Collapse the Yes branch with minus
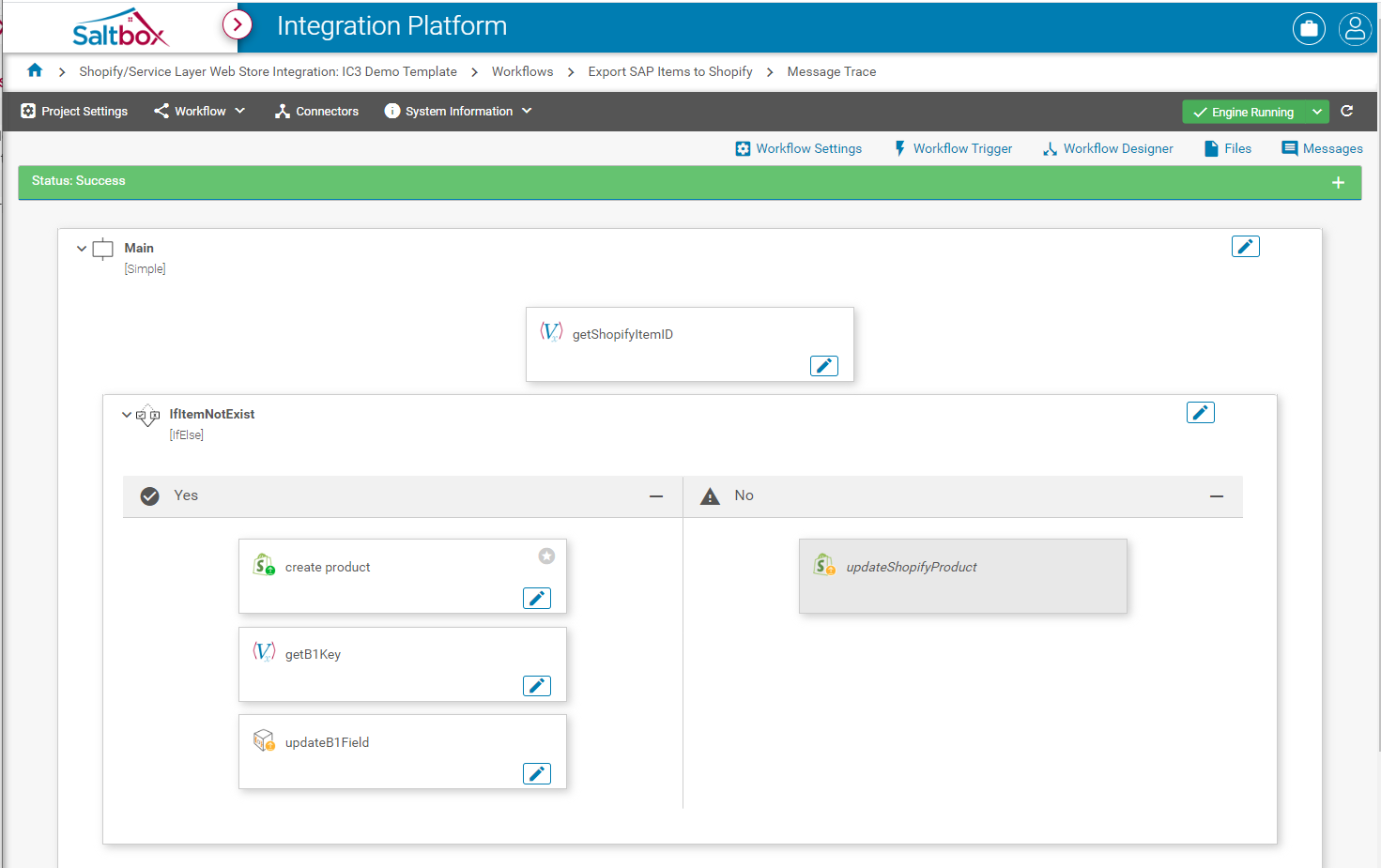 (656, 496)
